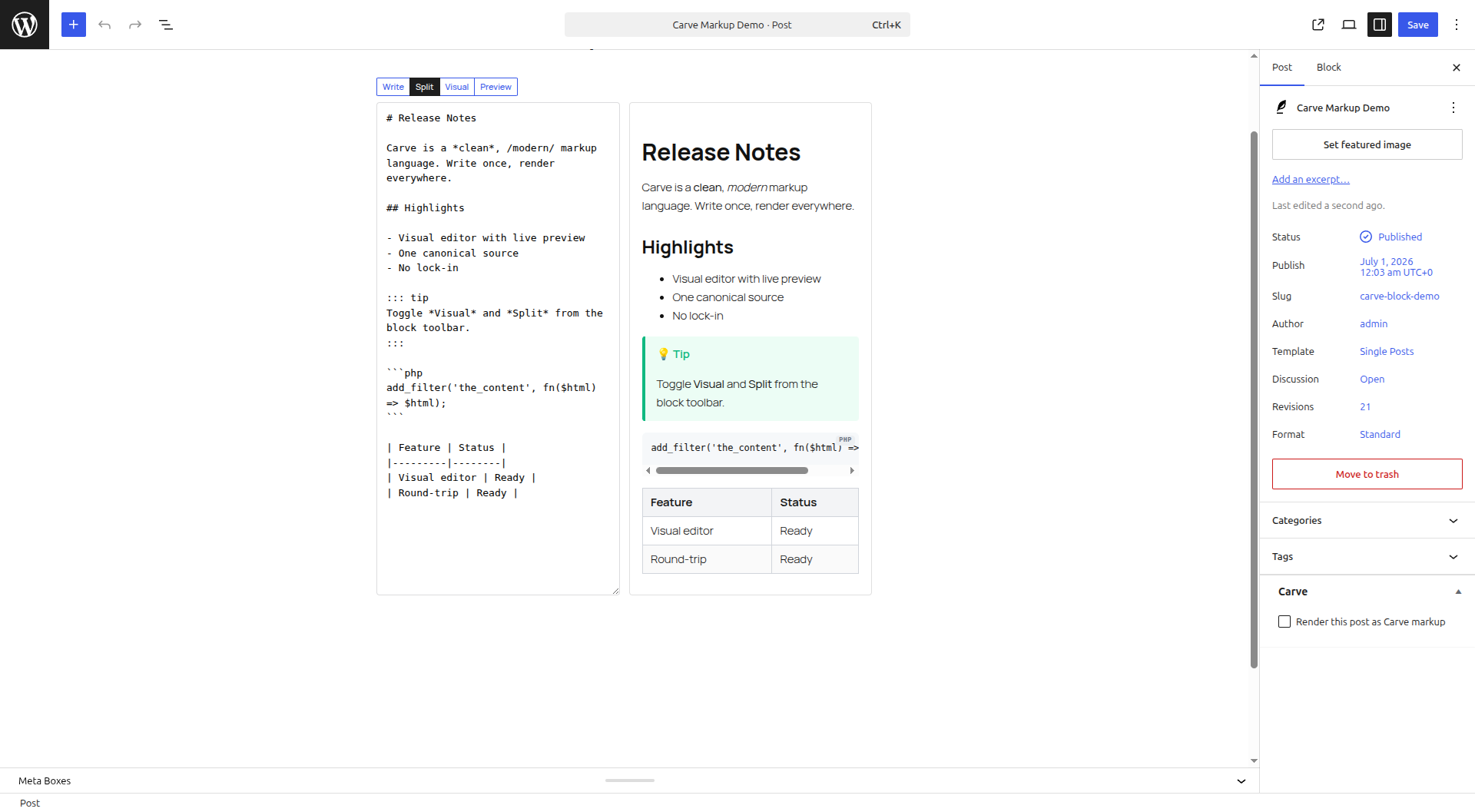Screen dimensions: 1475x812
Task: Open the block inserter plus button
Action: coord(74,25)
